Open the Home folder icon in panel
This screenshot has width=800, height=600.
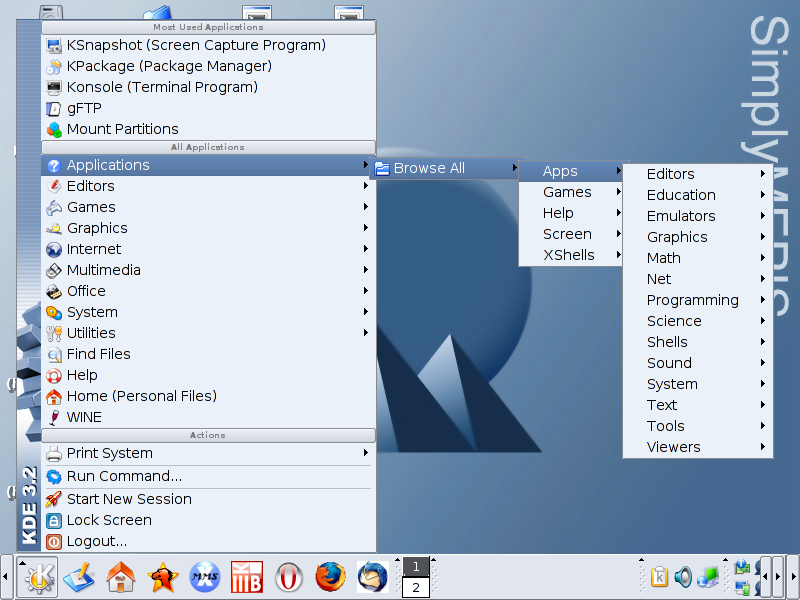pos(121,577)
